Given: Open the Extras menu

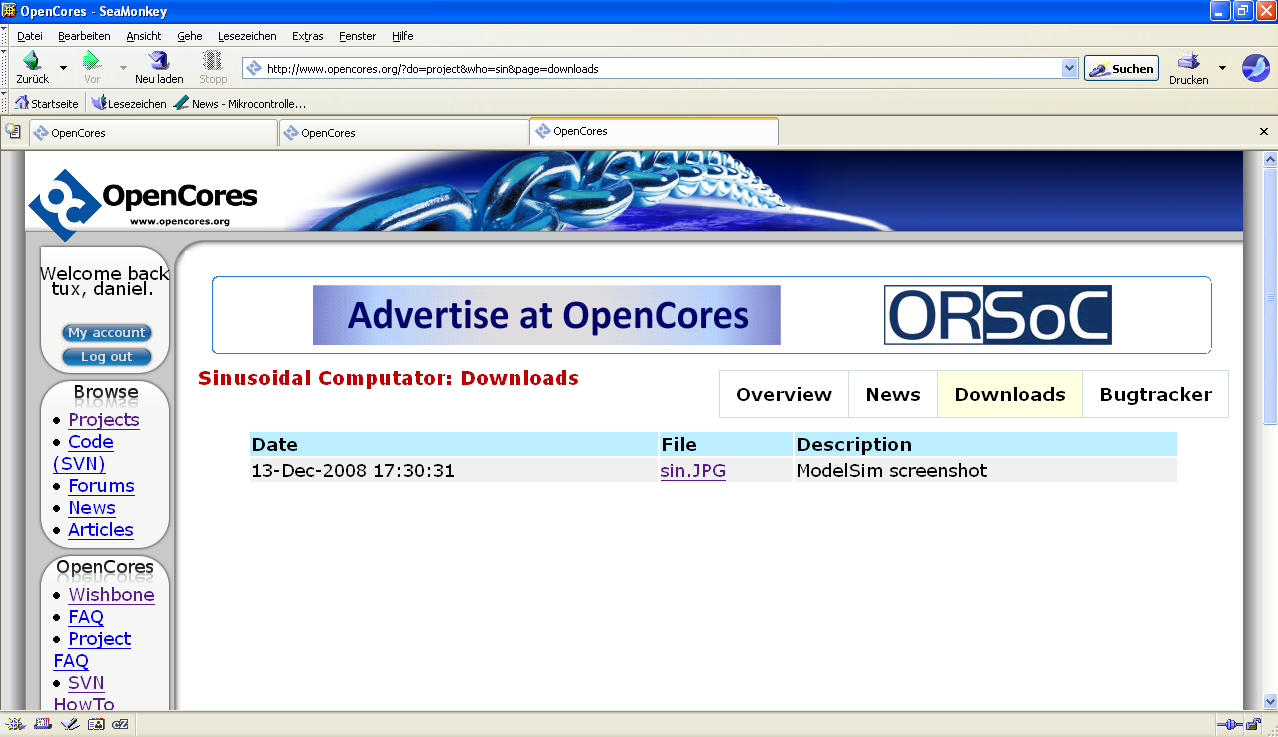Looking at the screenshot, I should [x=307, y=36].
